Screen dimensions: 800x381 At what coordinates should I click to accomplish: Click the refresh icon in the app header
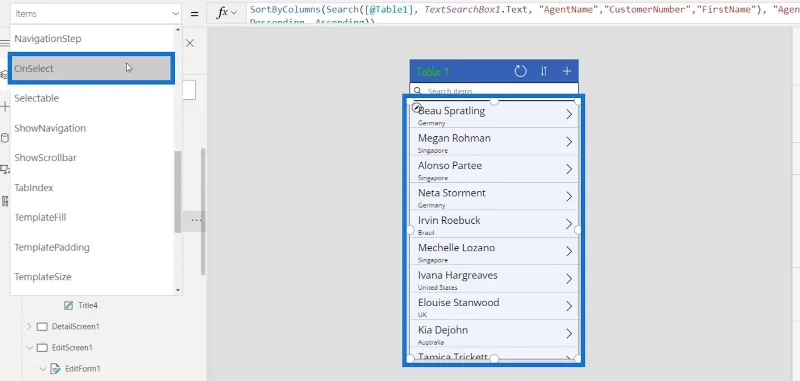(x=520, y=71)
